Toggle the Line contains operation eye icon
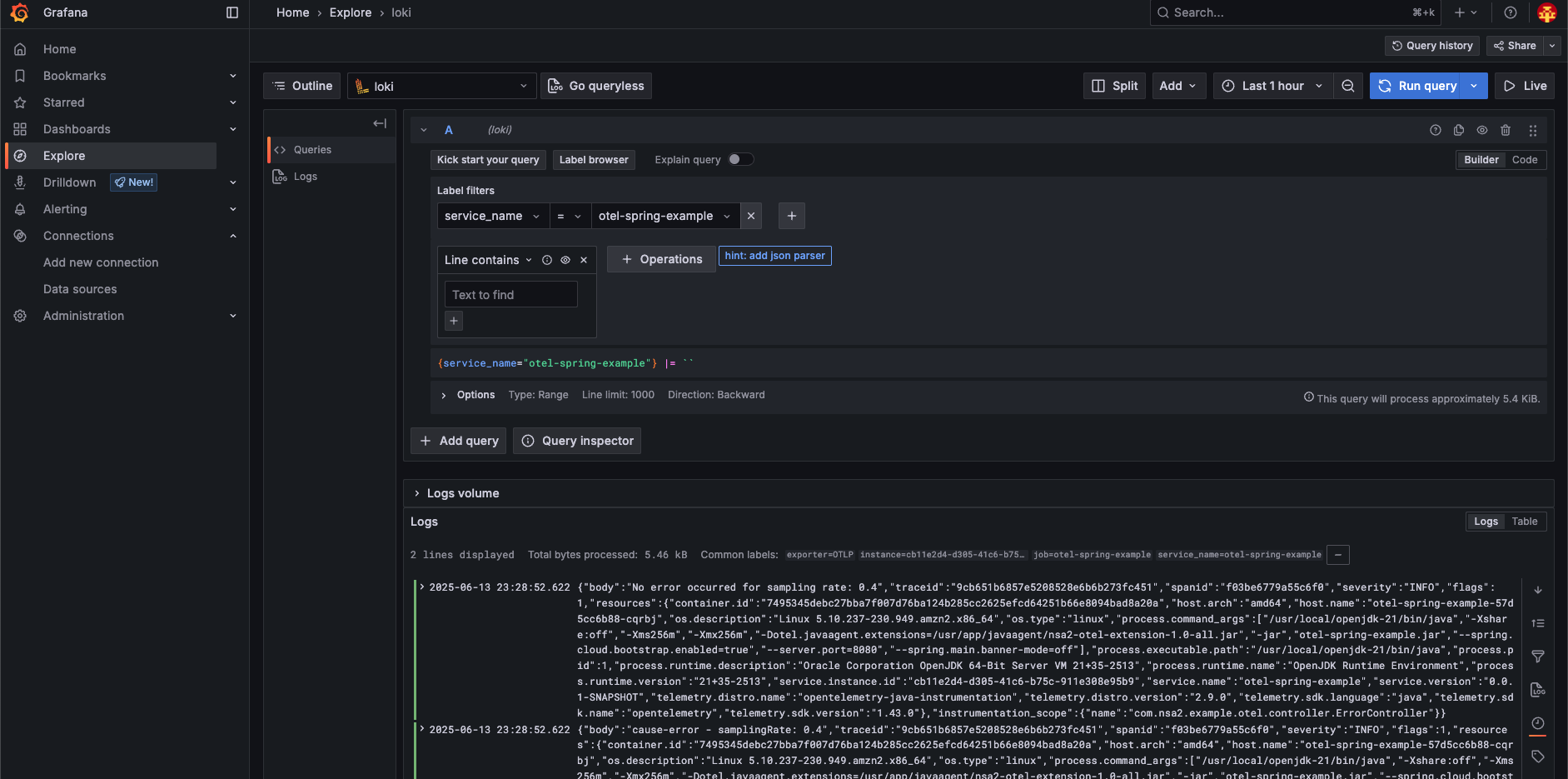 coord(565,260)
